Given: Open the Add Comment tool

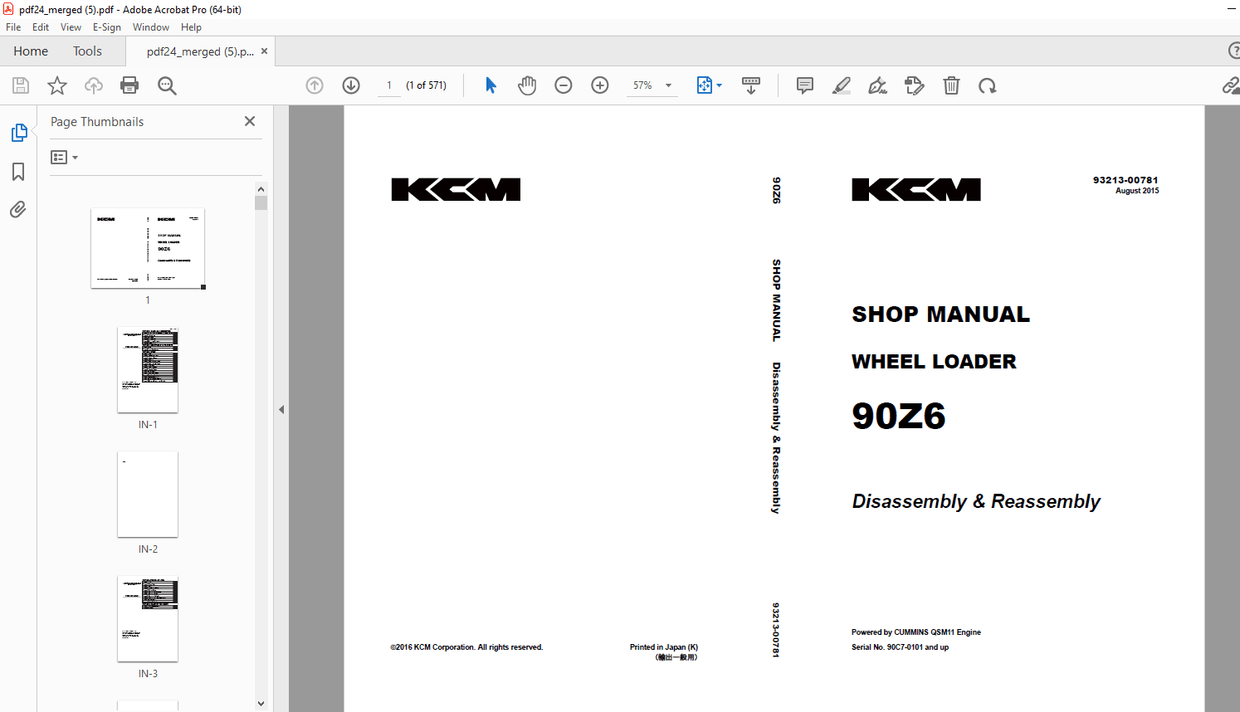Looking at the screenshot, I should (x=804, y=85).
